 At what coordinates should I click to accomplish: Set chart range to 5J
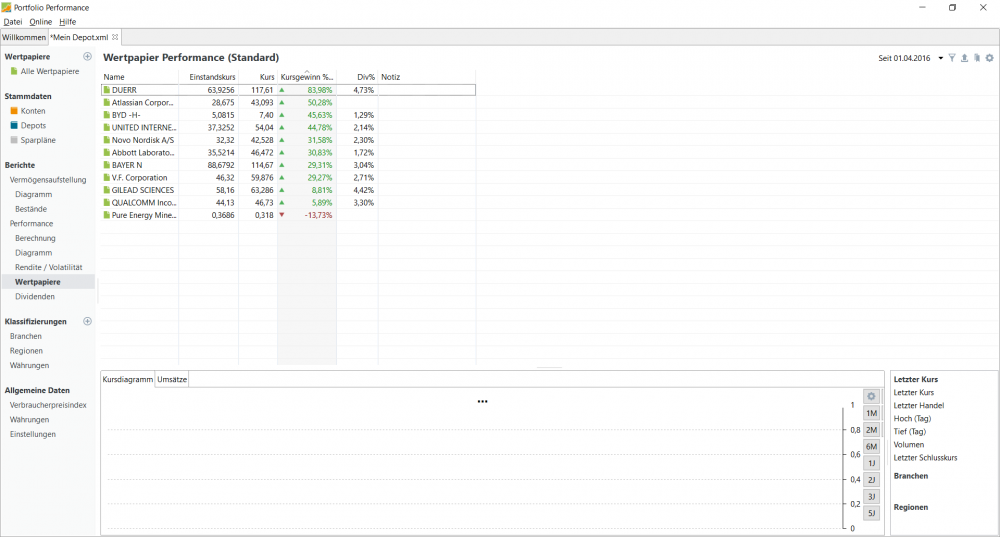pyautogui.click(x=871, y=513)
